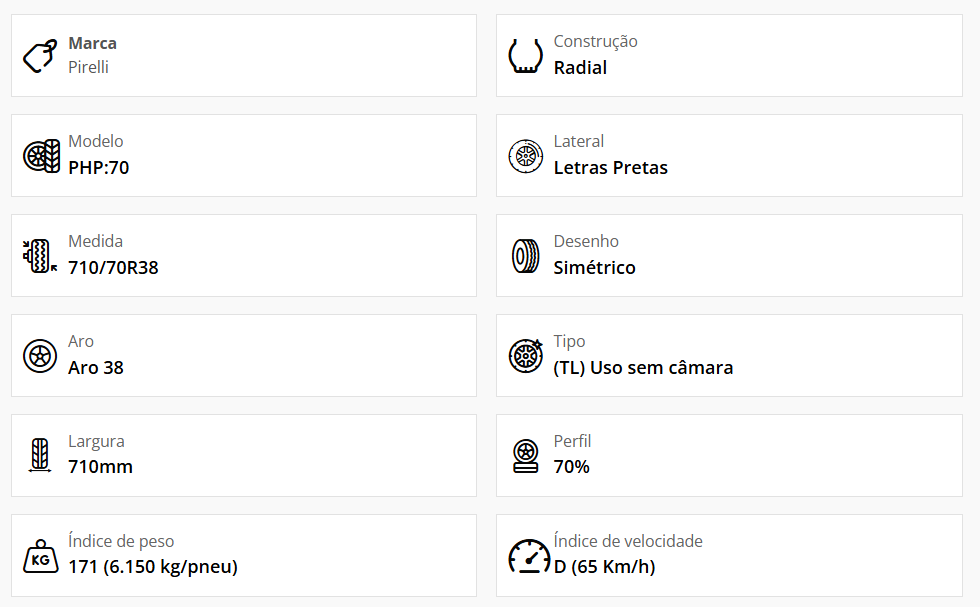Select the Letras Pretas lateral value
This screenshot has width=980, height=607.
coord(611,168)
